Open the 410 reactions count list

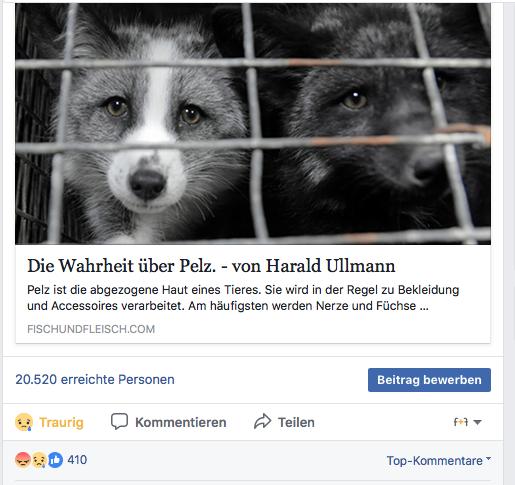tap(77, 460)
